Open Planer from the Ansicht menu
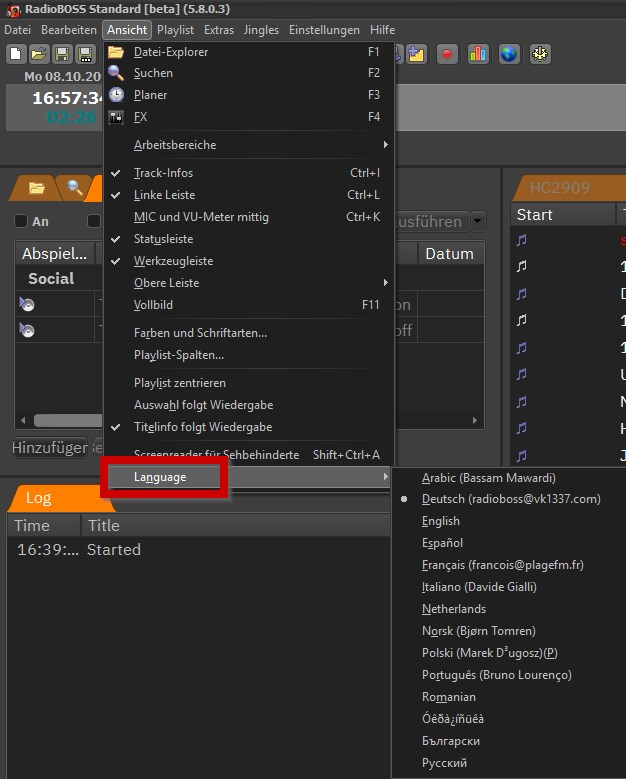This screenshot has height=779, width=626. click(x=249, y=95)
